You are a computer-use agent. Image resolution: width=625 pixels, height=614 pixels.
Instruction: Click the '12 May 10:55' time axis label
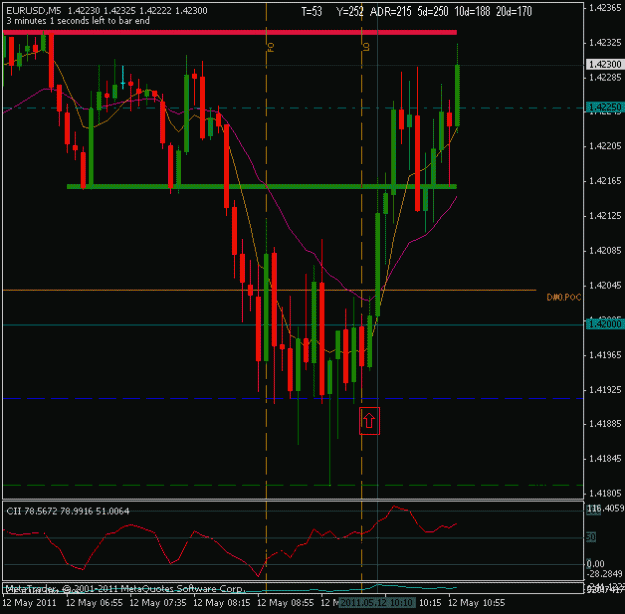coord(477,602)
